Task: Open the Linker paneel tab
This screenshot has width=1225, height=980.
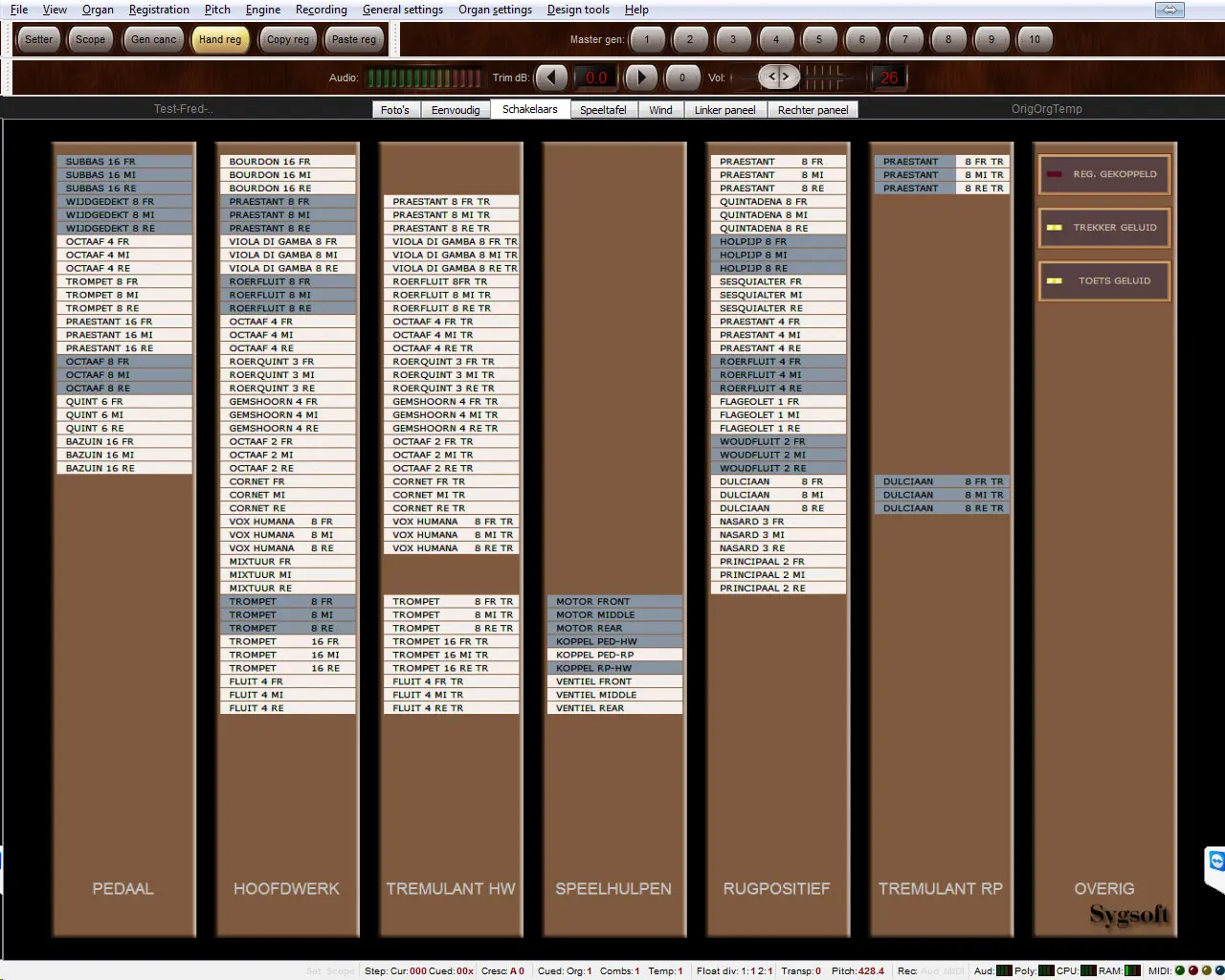Action: (724, 110)
